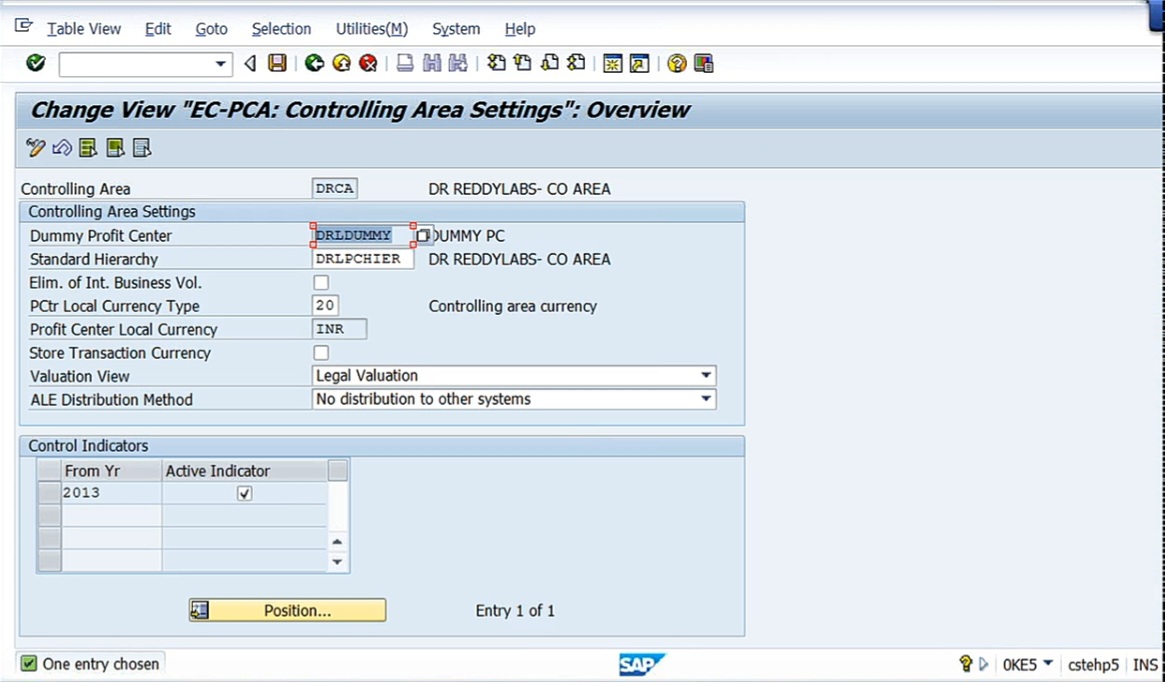Toggle the Active Indicator checkbox for 2013
Screen dimensions: 1165x682
(x=244, y=493)
